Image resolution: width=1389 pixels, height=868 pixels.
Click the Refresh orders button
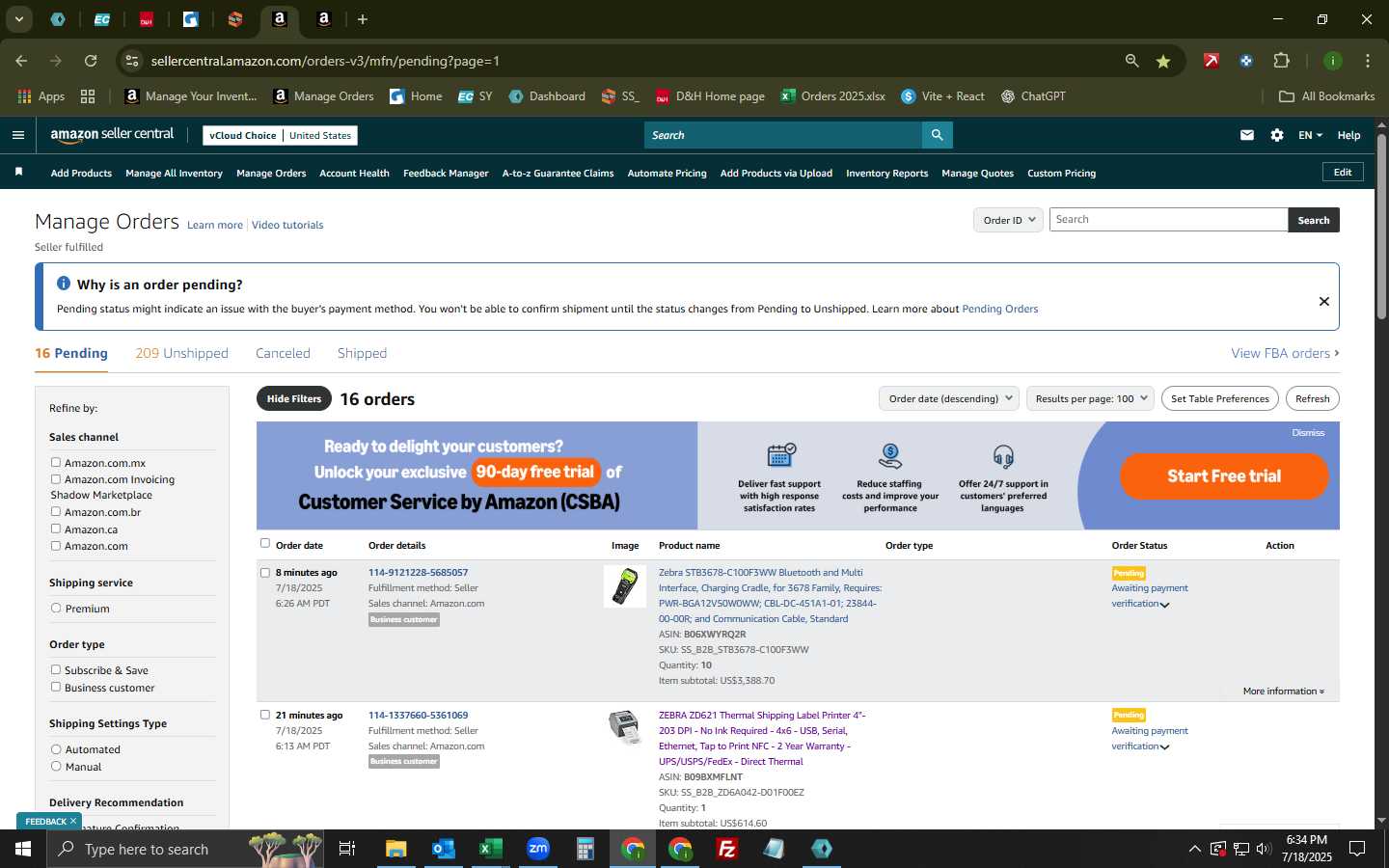1312,398
